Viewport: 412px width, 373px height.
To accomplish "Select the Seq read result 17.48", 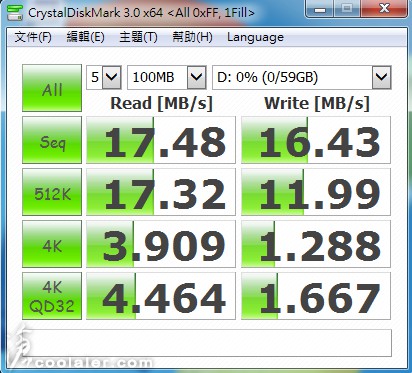I will (161, 140).
